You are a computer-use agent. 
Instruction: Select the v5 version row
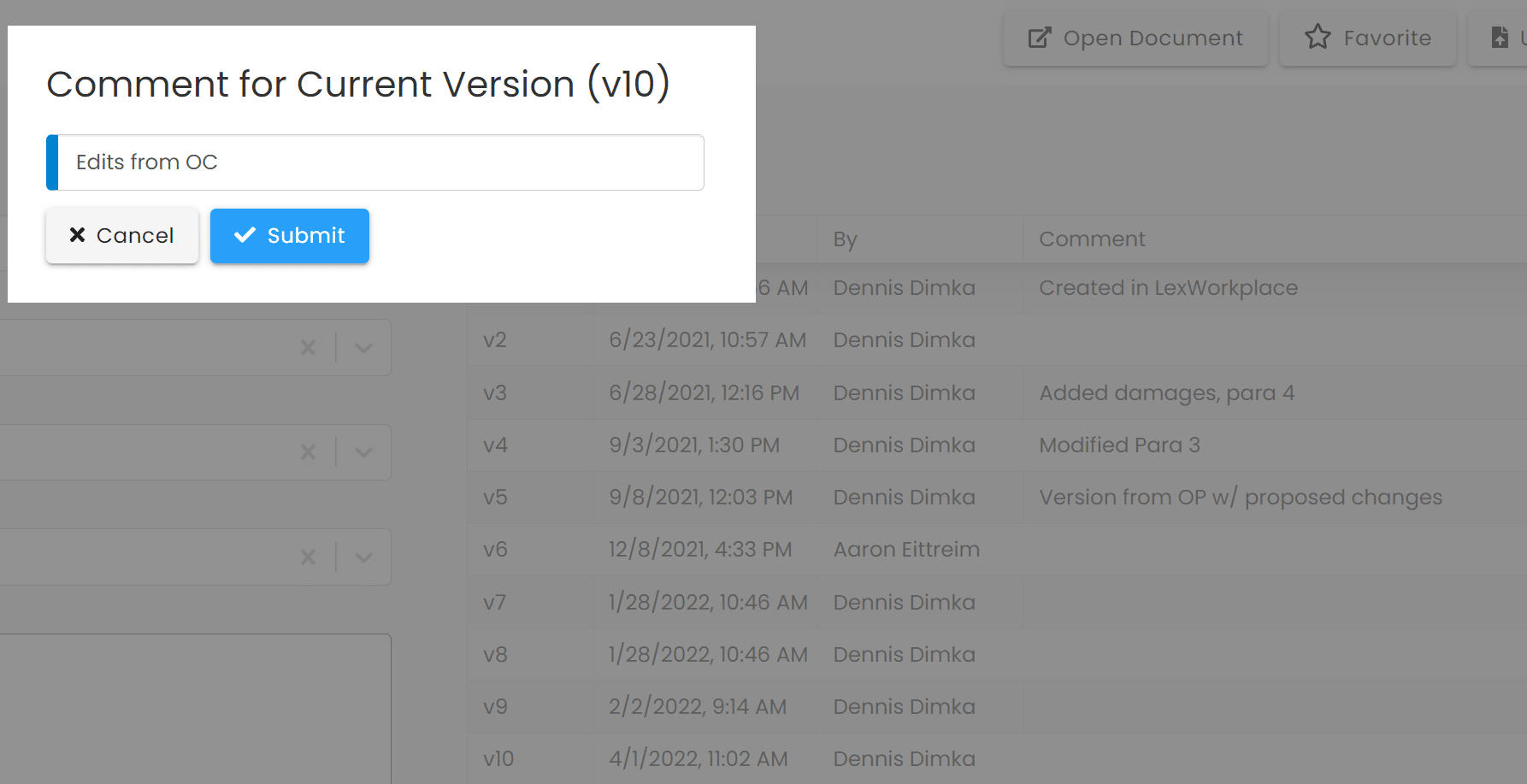click(997, 498)
